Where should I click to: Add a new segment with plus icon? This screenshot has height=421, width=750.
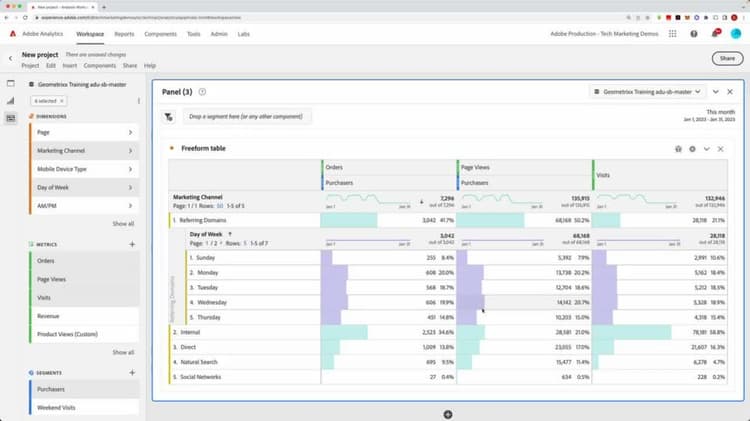[x=132, y=373]
